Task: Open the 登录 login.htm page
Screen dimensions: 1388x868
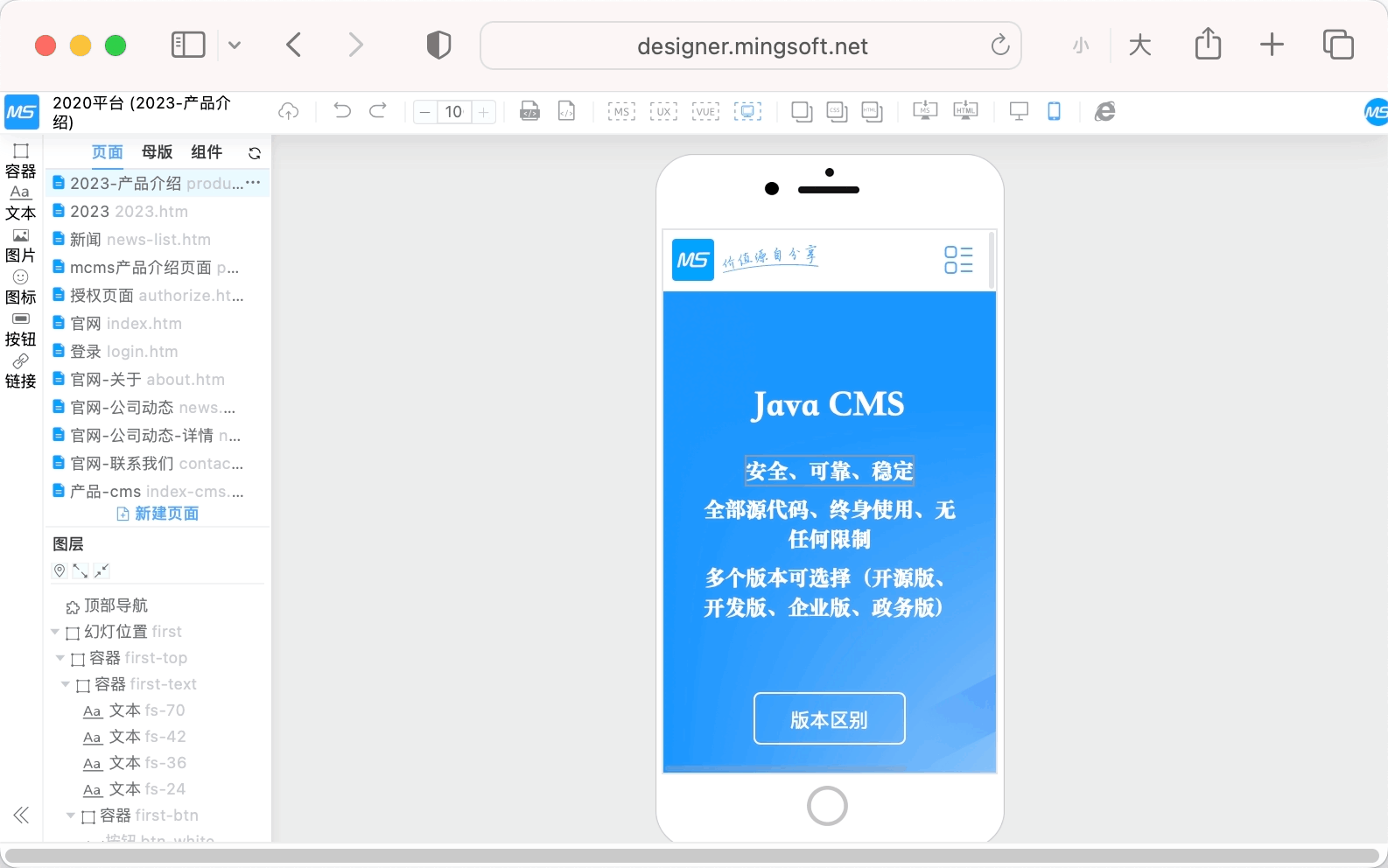Action: click(158, 351)
